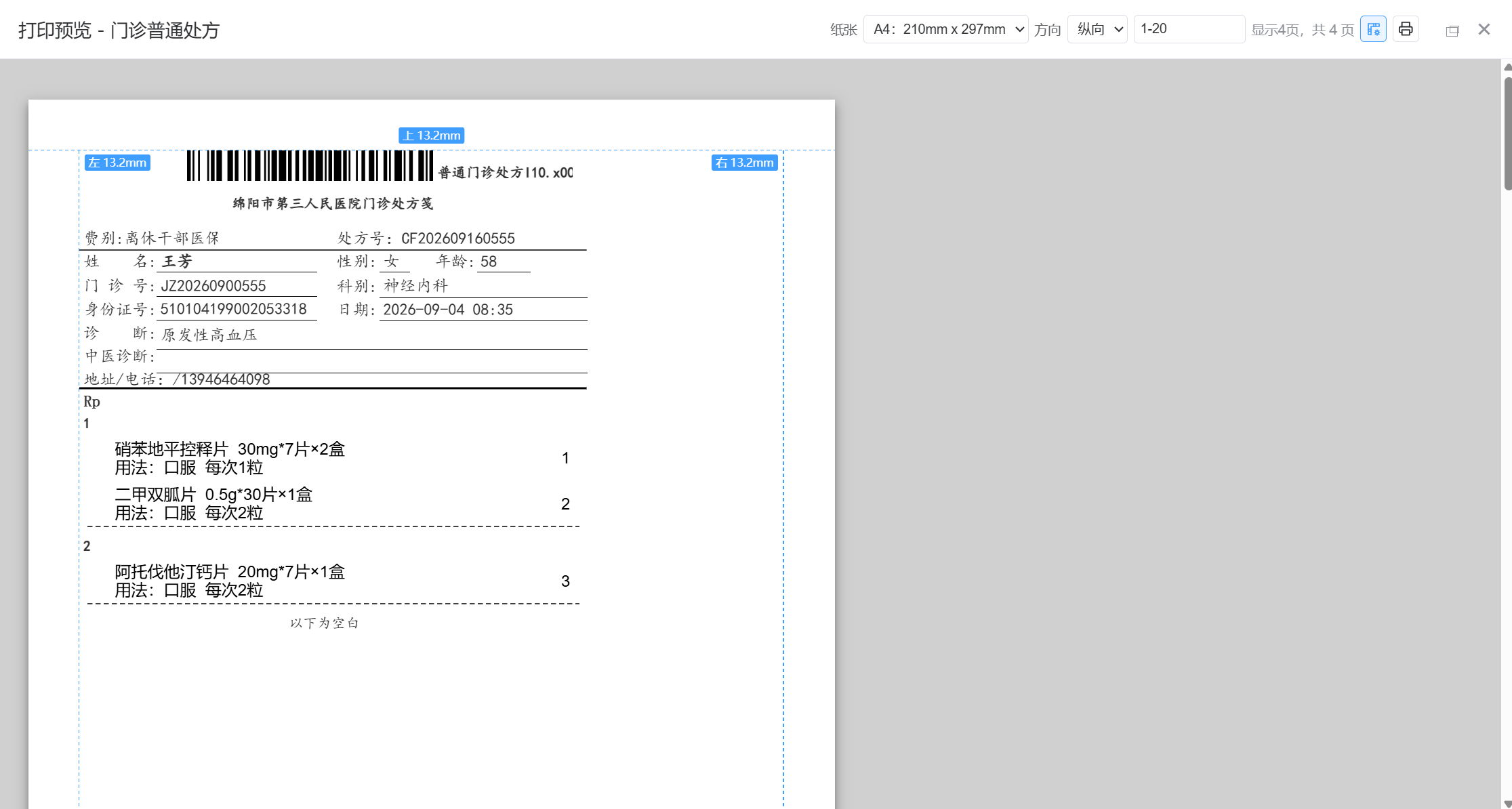Image resolution: width=1512 pixels, height=809 pixels.
Task: Click the scrollbar down arrow
Action: pyautogui.click(x=1507, y=804)
